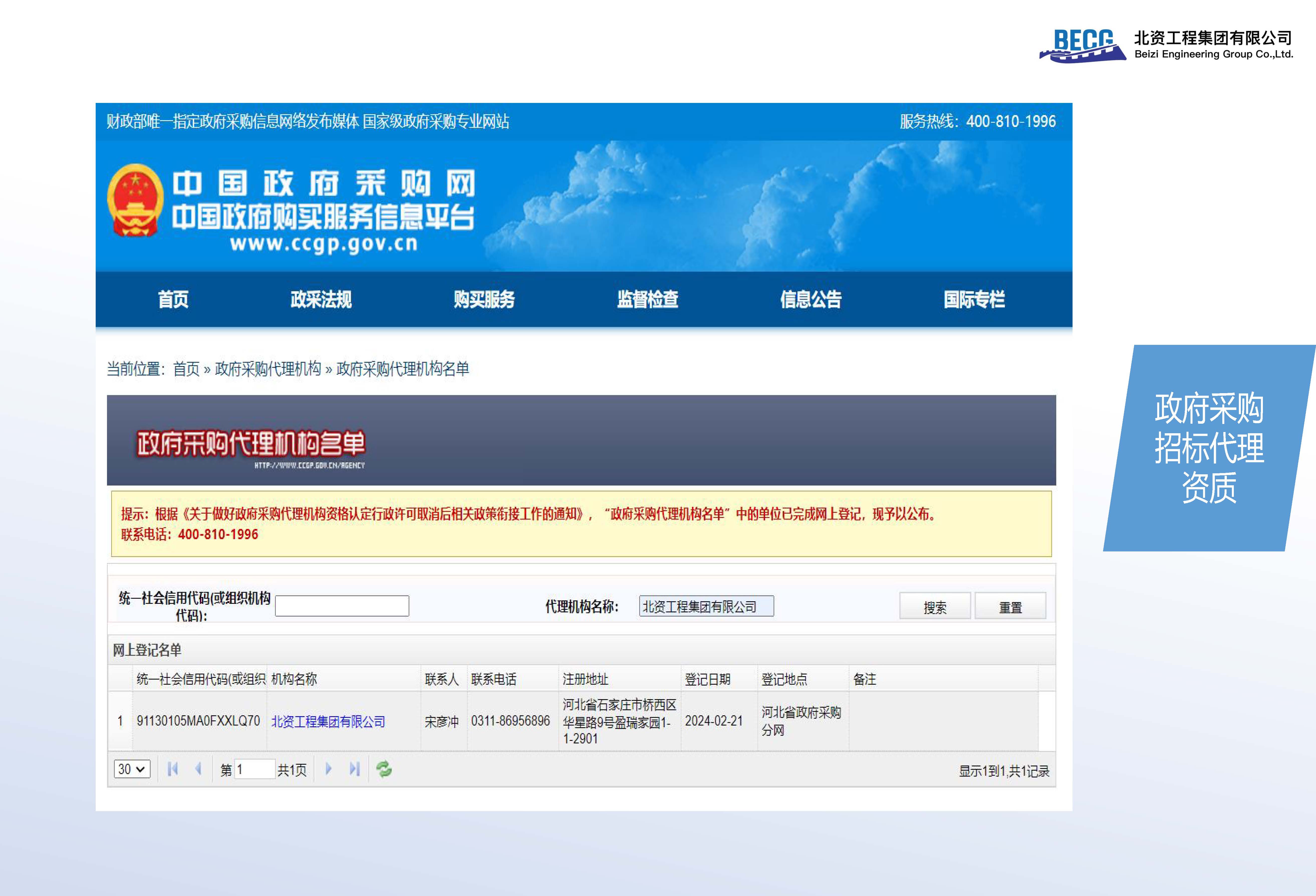The width and height of the screenshot is (1316, 896).
Task: Open 北资工程集团有限公司 link in table
Action: 328,722
